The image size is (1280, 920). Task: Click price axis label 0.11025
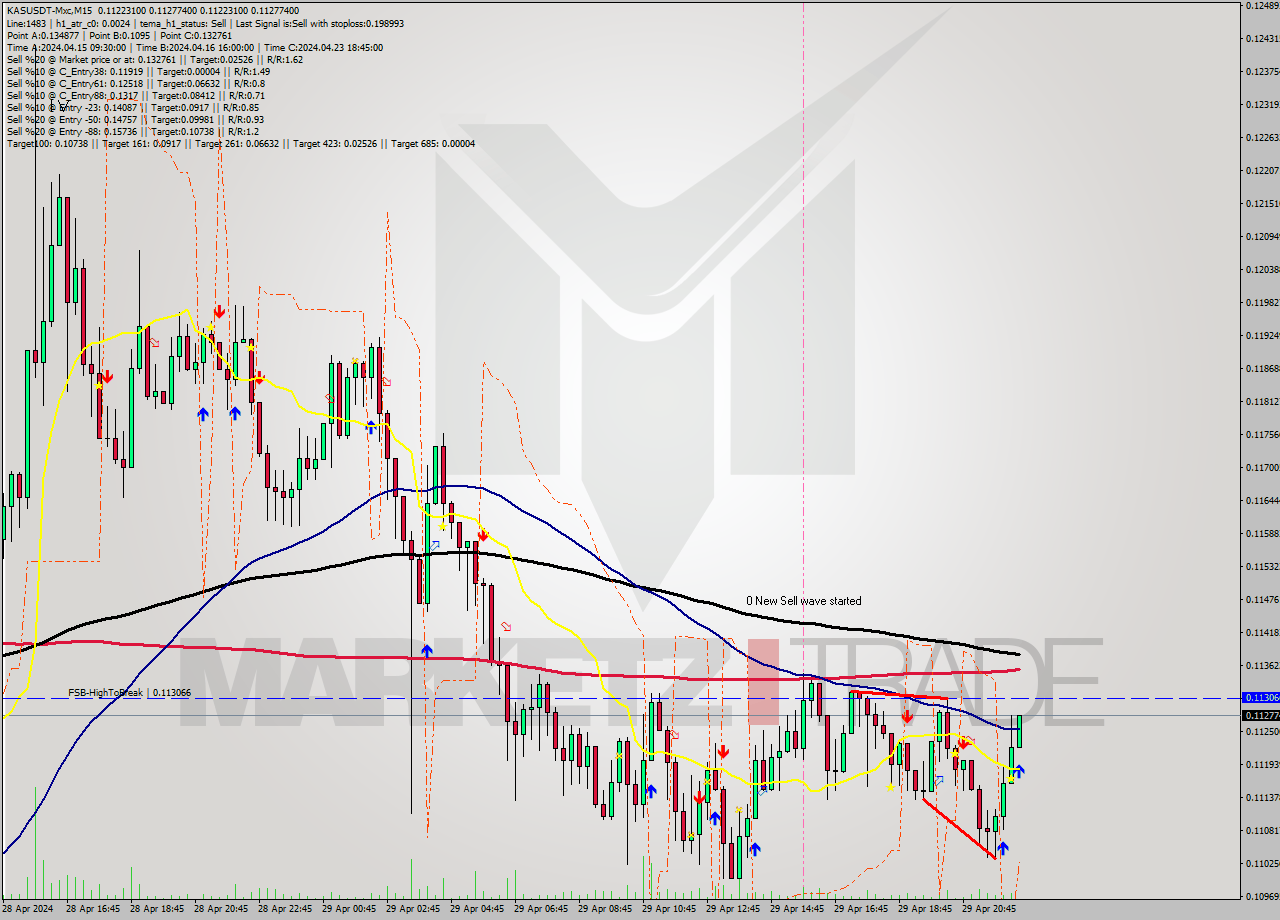click(1261, 863)
